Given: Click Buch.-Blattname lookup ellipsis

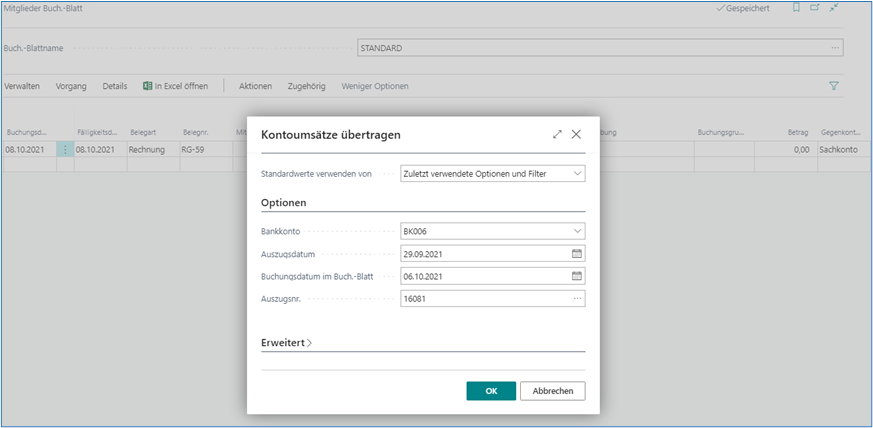Looking at the screenshot, I should pos(834,48).
